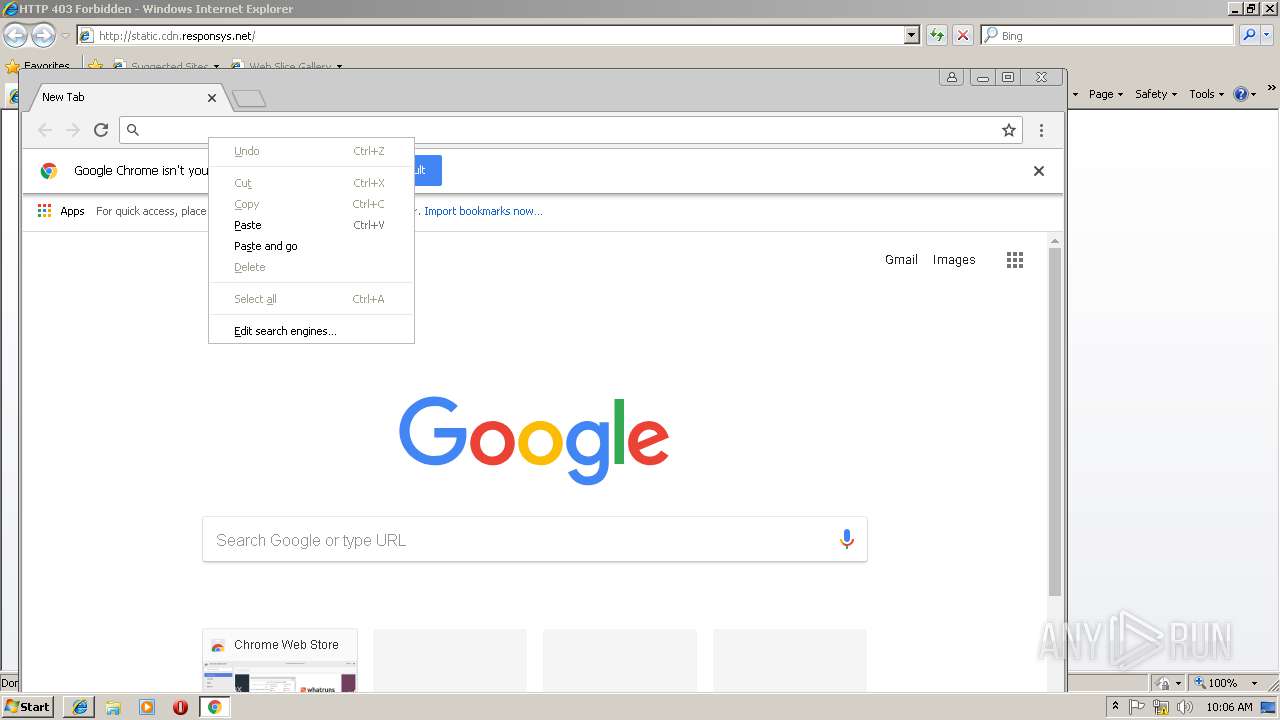Open Chrome's three-dot customize menu
The width and height of the screenshot is (1280, 720).
click(x=1041, y=130)
